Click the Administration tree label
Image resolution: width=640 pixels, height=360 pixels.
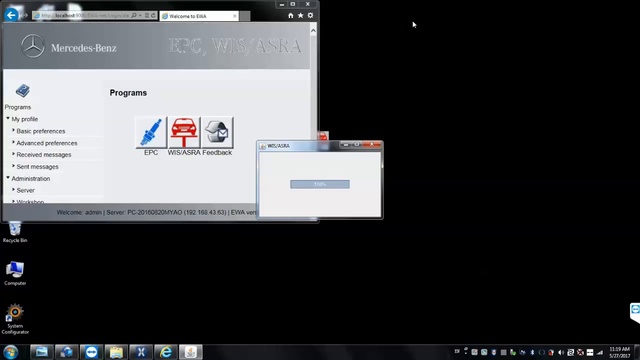pyautogui.click(x=31, y=179)
